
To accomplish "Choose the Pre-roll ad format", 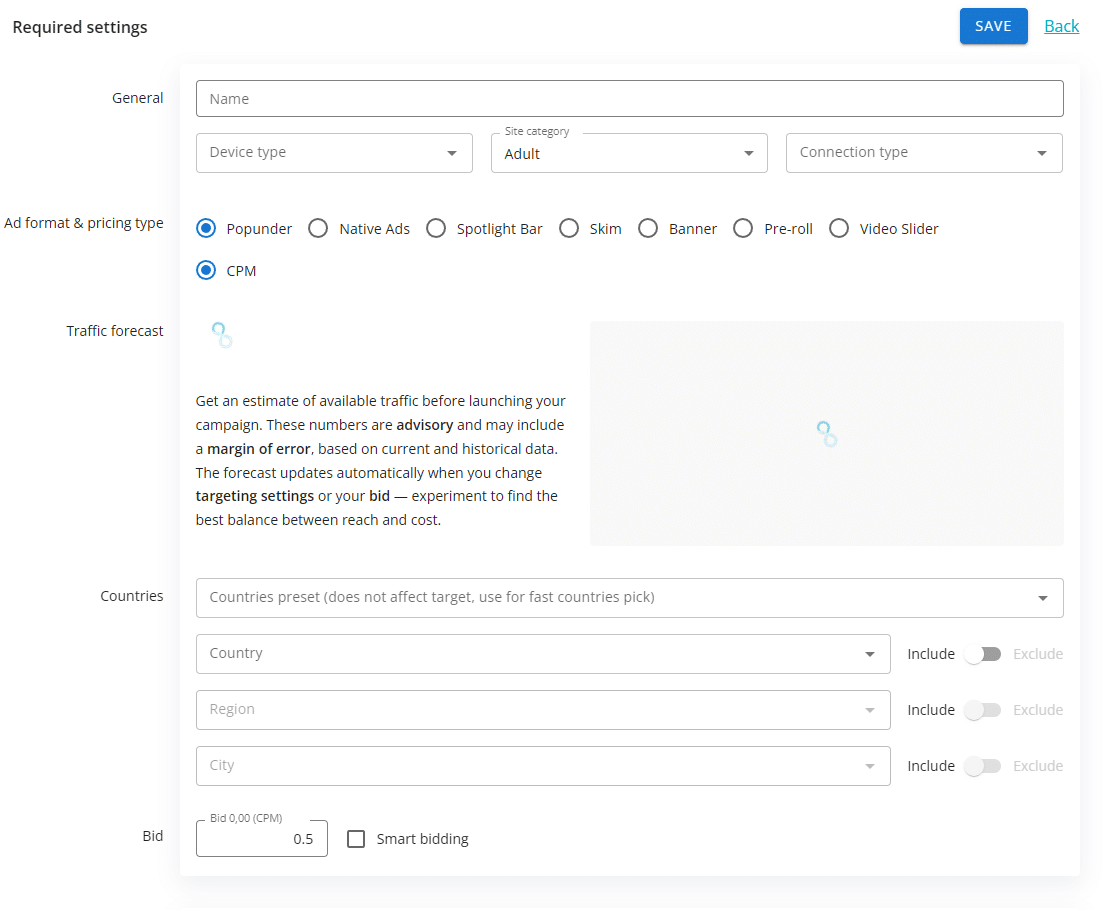I will click(x=743, y=229).
